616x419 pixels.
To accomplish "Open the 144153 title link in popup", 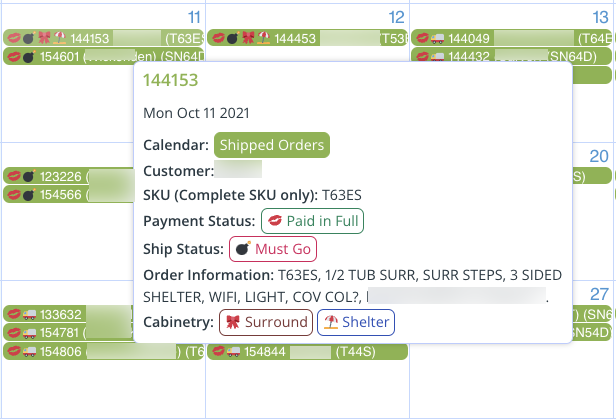I will [170, 80].
